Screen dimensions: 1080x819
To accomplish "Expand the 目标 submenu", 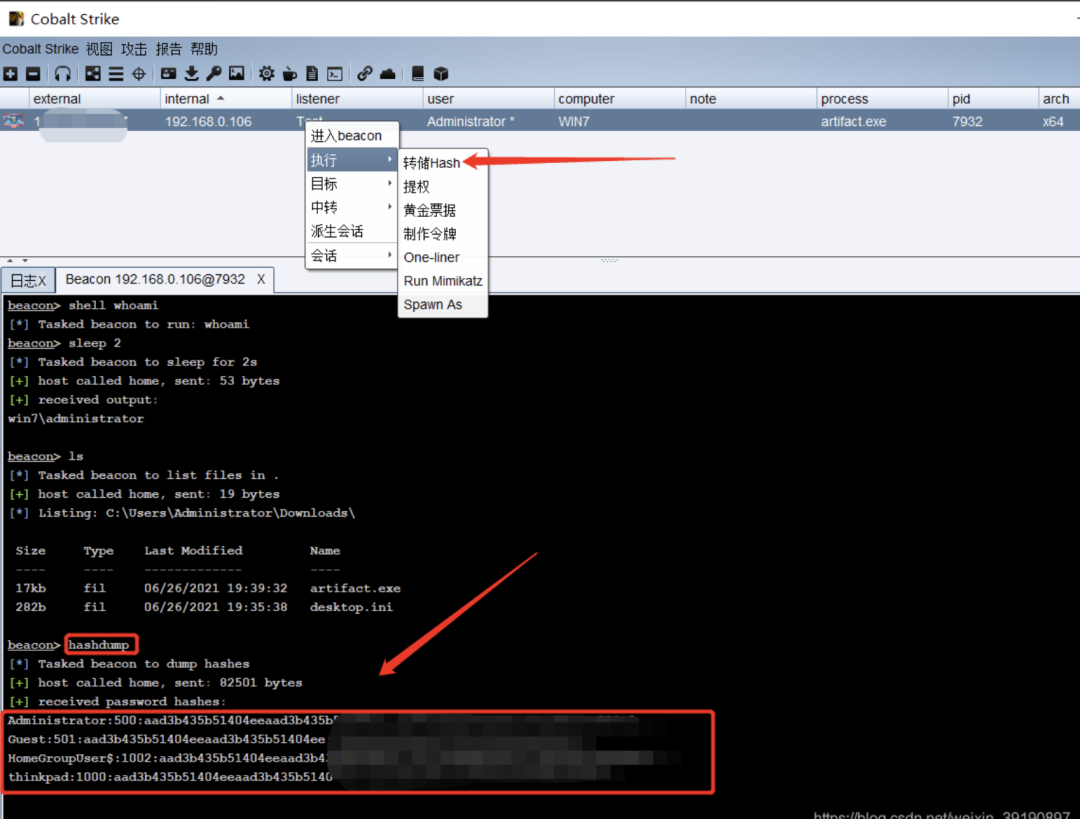I will [352, 184].
